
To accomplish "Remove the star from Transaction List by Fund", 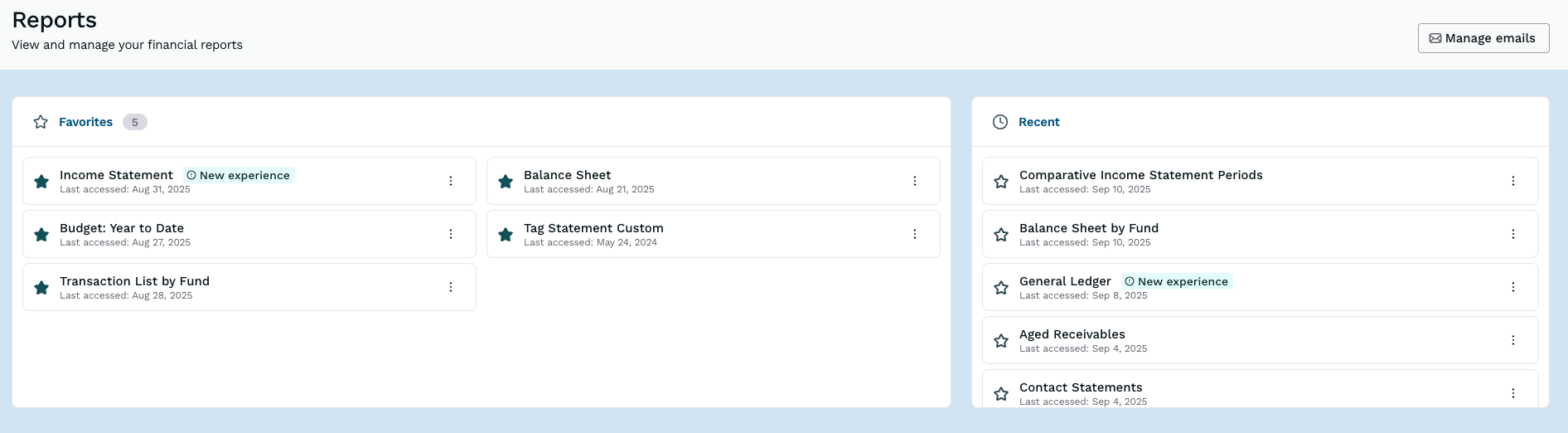I will [41, 288].
